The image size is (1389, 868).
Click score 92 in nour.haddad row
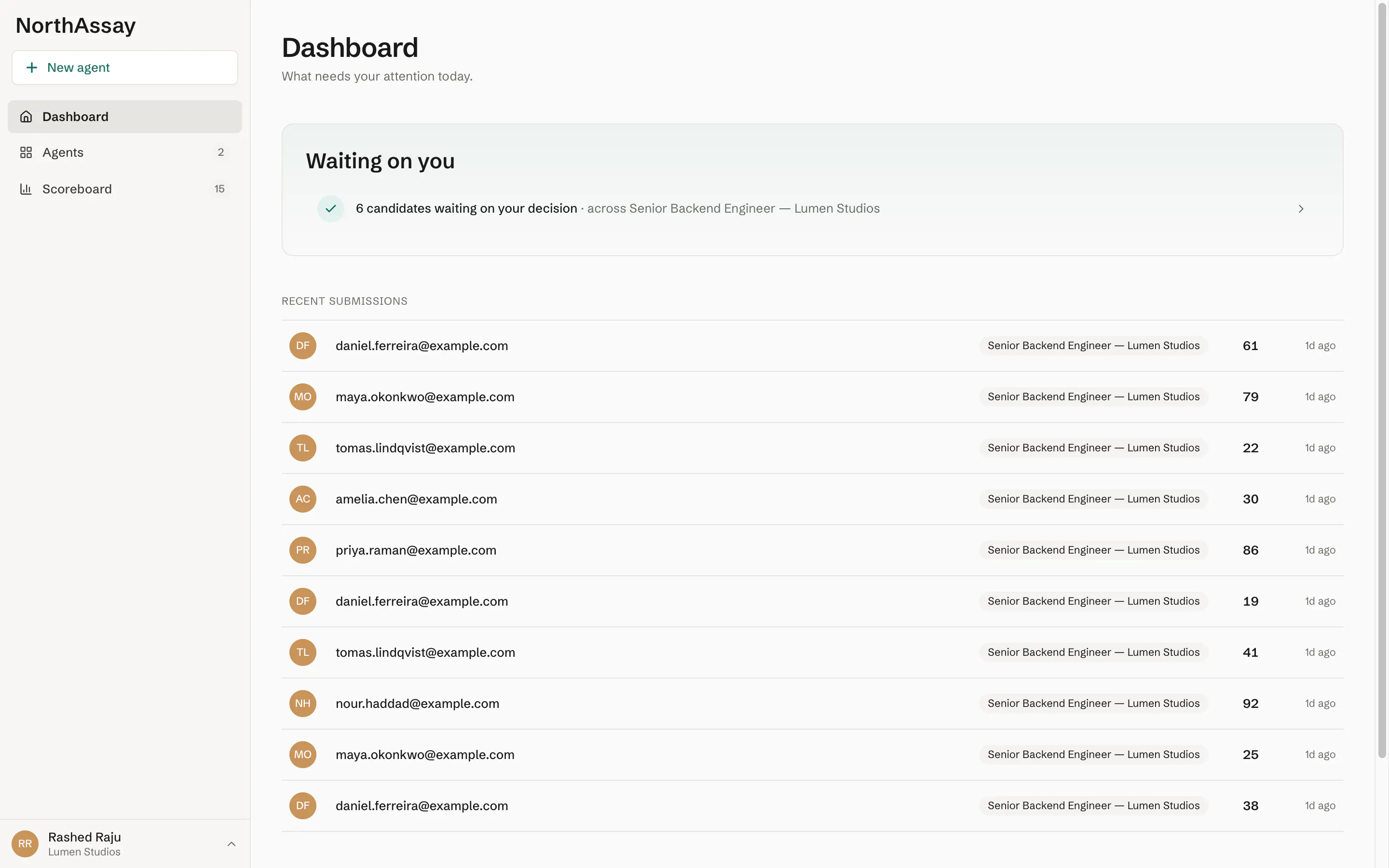(x=1250, y=703)
